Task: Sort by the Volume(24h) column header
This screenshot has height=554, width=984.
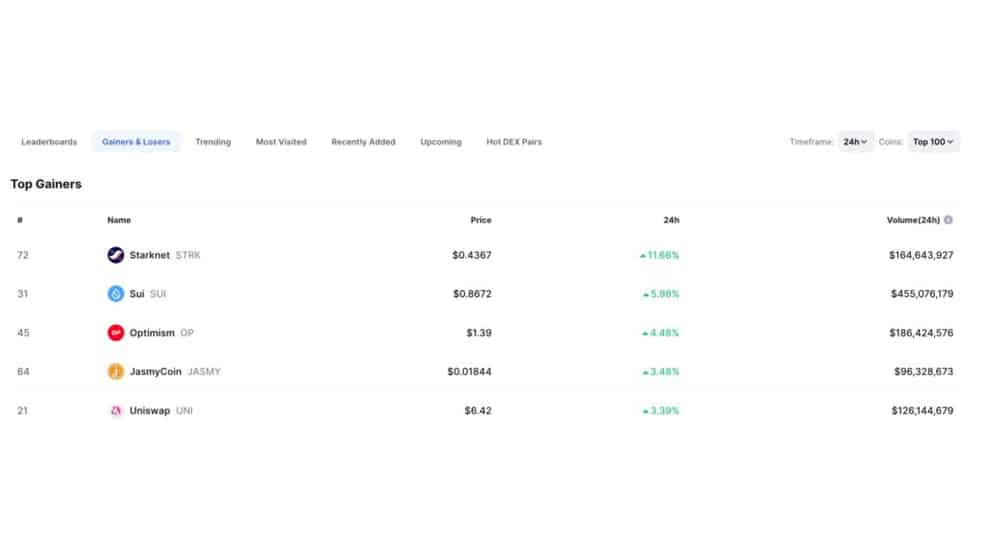Action: (913, 220)
